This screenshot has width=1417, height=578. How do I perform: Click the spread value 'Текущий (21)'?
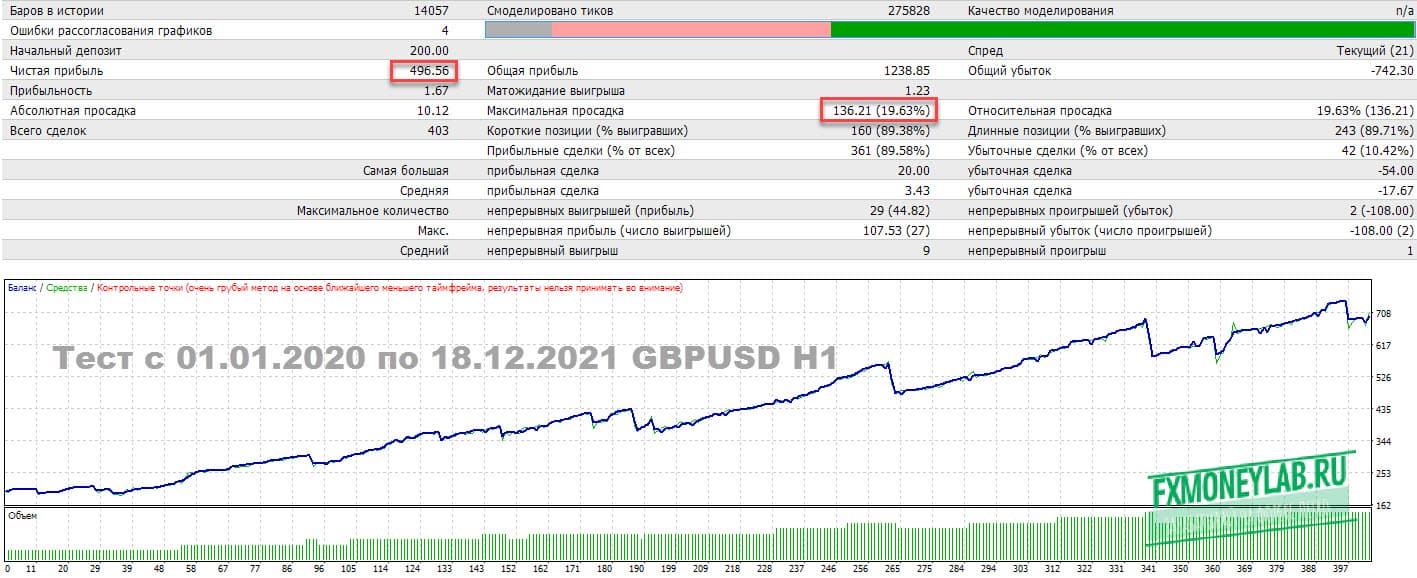click(x=1375, y=51)
